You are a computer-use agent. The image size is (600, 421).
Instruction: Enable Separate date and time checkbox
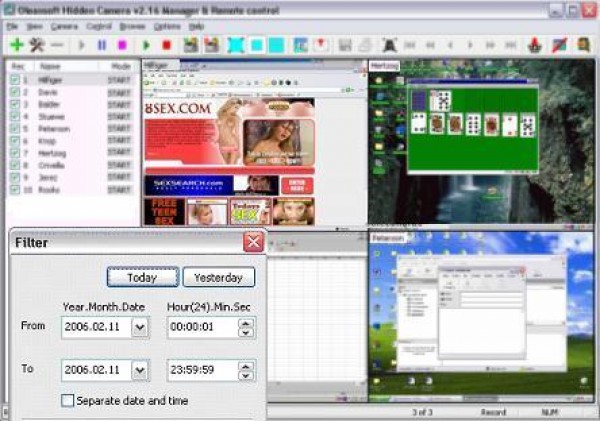[x=67, y=400]
